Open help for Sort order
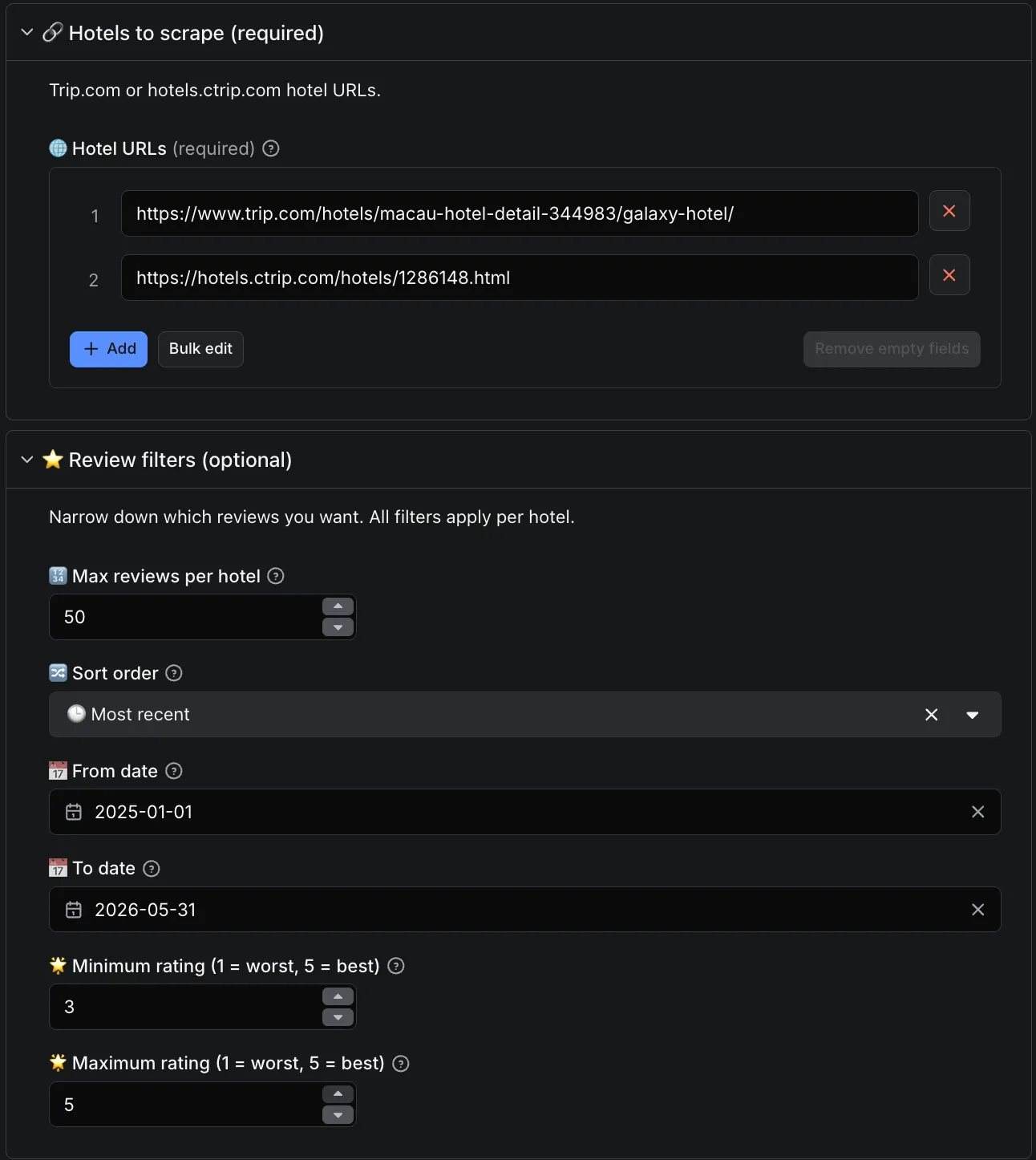Screen dimensions: 1036x1160 coord(174,673)
